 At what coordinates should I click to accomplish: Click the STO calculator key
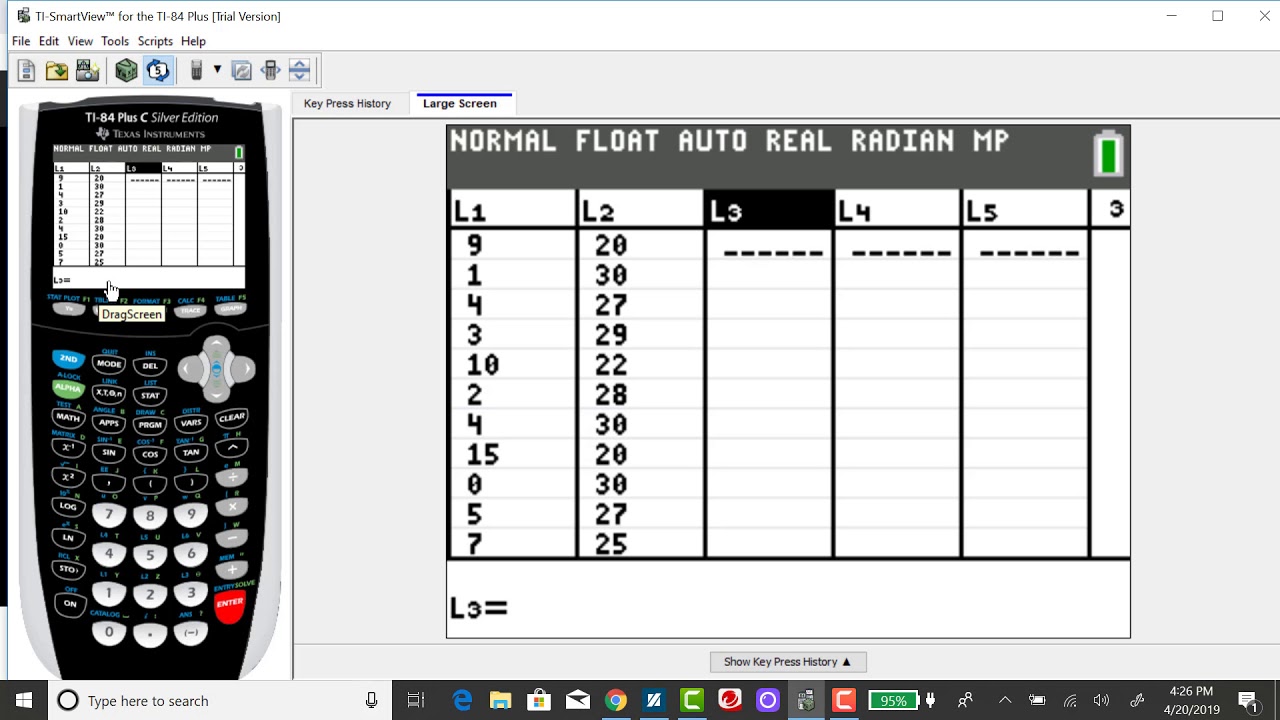click(x=68, y=569)
